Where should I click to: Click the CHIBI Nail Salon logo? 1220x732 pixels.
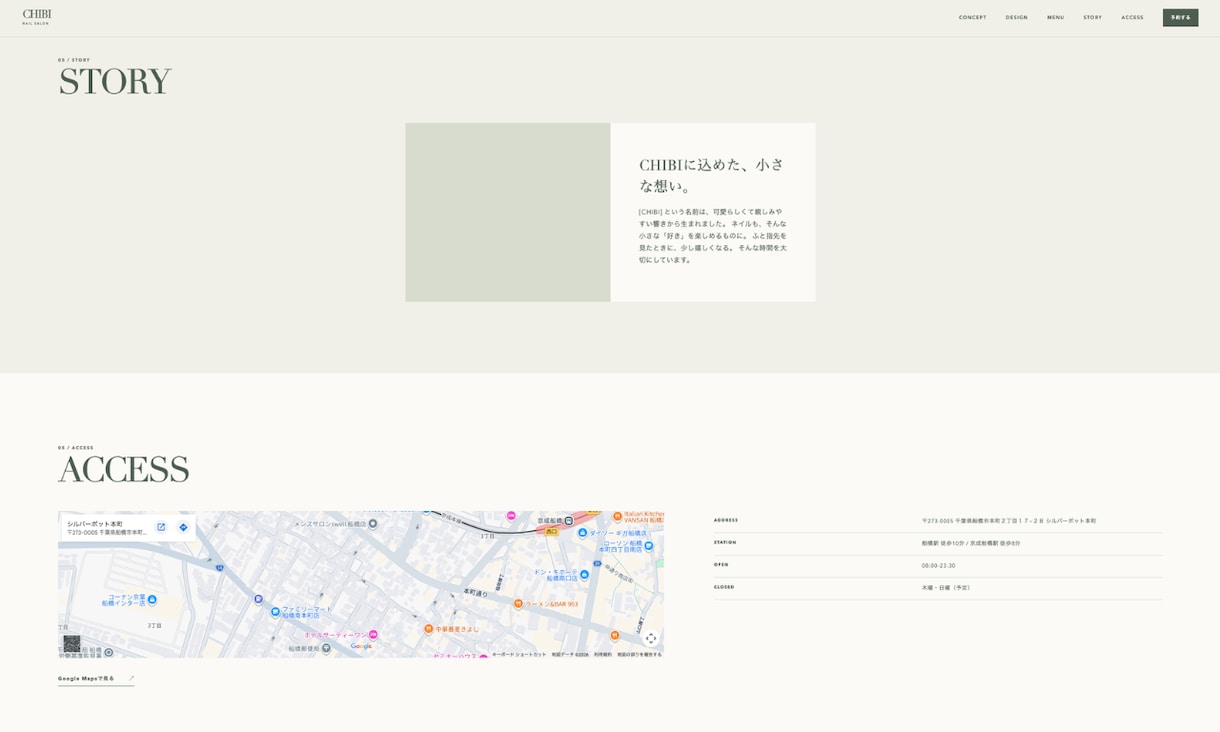click(37, 17)
